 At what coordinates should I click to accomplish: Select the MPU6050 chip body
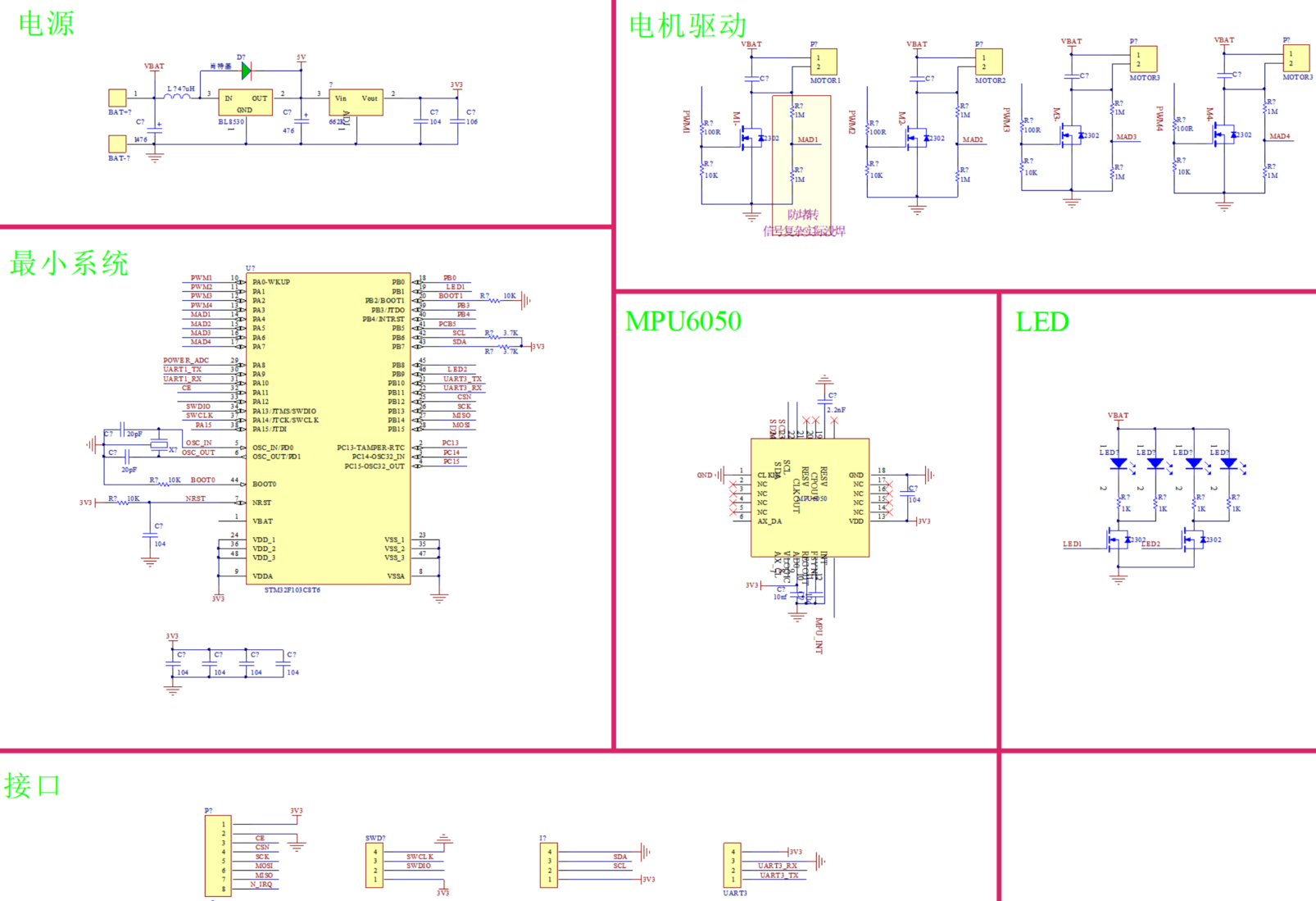(810, 498)
